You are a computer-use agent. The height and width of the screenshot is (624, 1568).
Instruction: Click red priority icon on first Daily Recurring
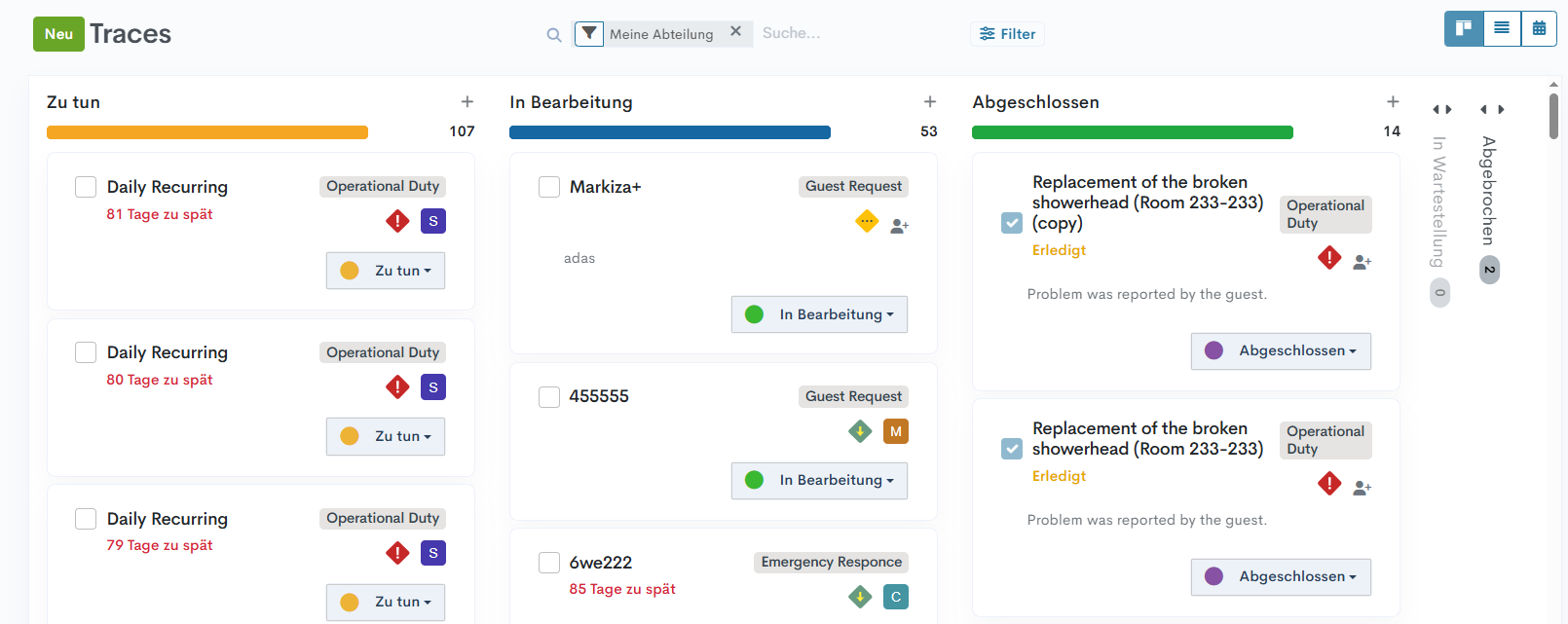(x=397, y=221)
